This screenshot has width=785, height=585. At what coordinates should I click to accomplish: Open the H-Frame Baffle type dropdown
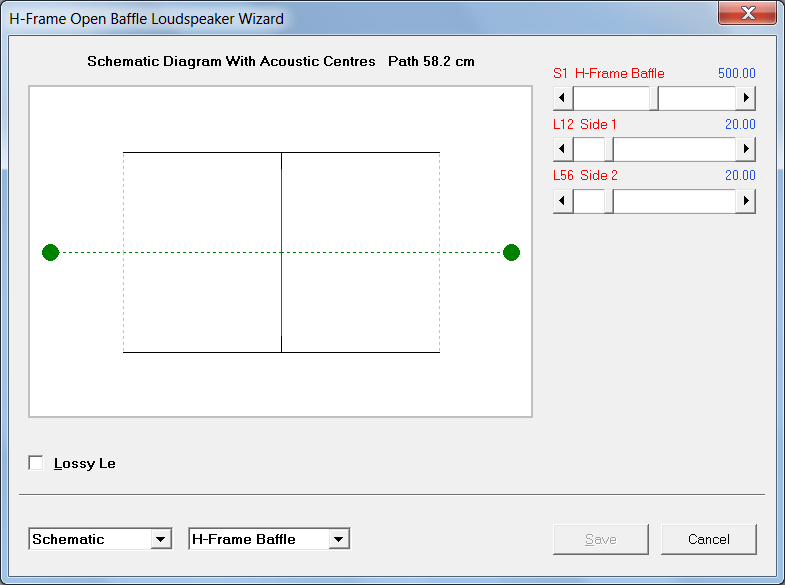339,539
